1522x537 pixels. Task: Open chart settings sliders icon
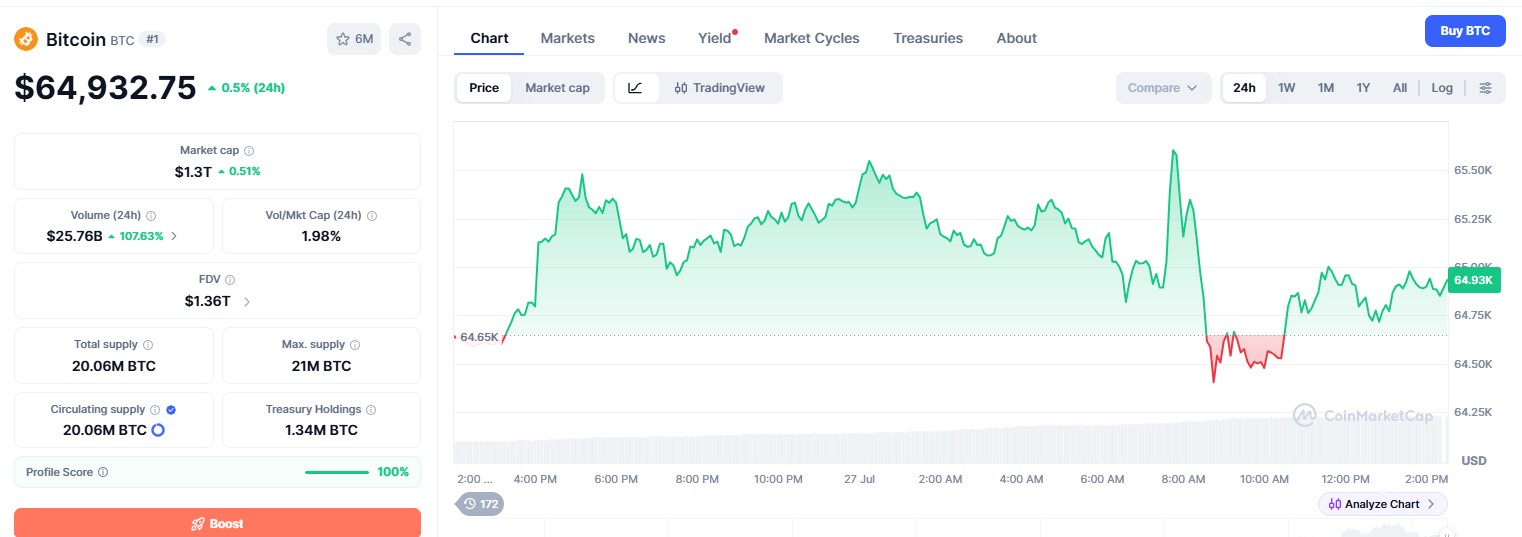pos(1486,88)
